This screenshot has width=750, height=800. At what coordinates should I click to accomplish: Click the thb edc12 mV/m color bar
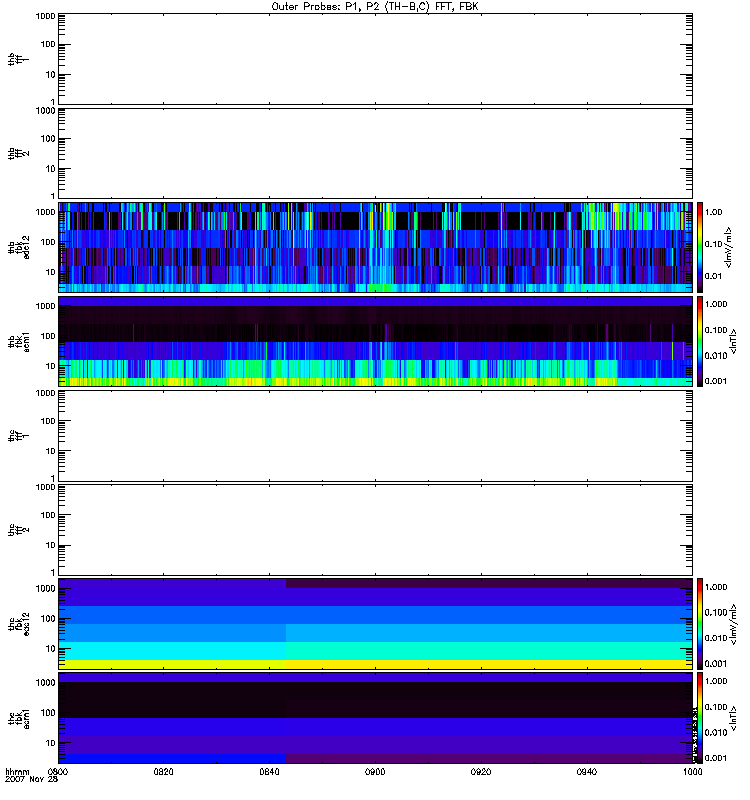click(x=701, y=246)
